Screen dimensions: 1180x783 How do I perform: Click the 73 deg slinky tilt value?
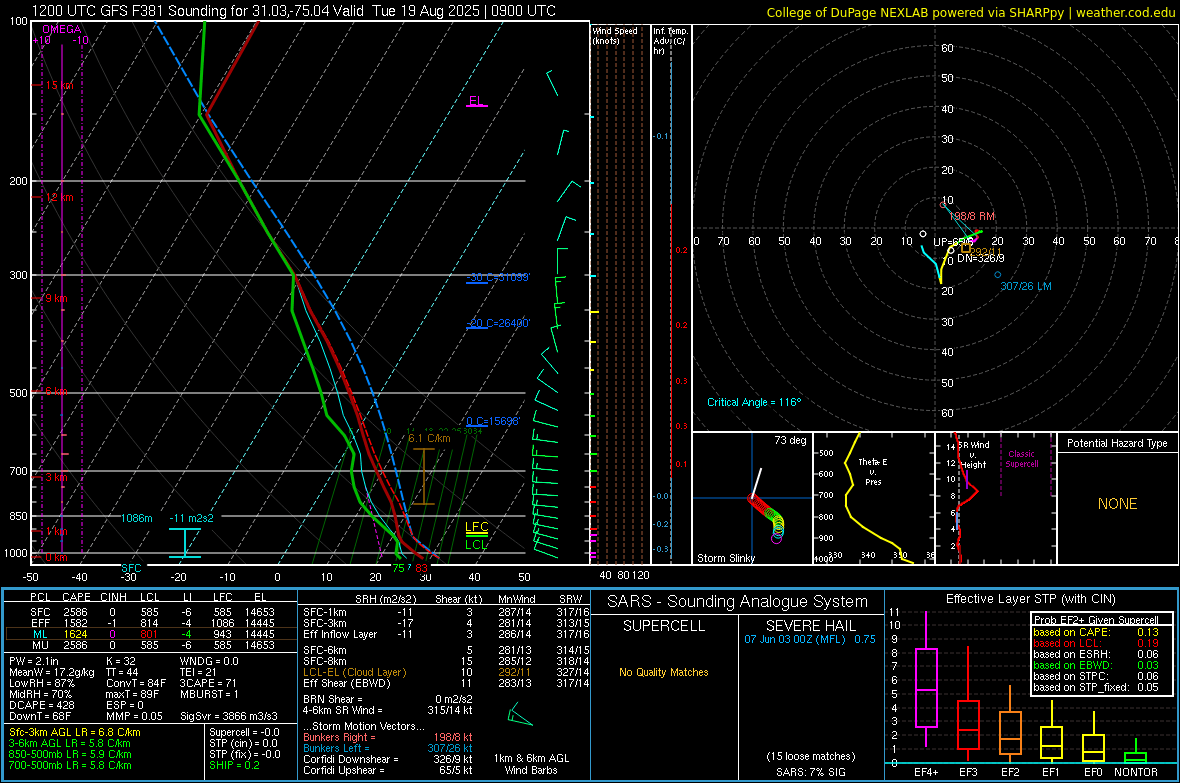[790, 440]
